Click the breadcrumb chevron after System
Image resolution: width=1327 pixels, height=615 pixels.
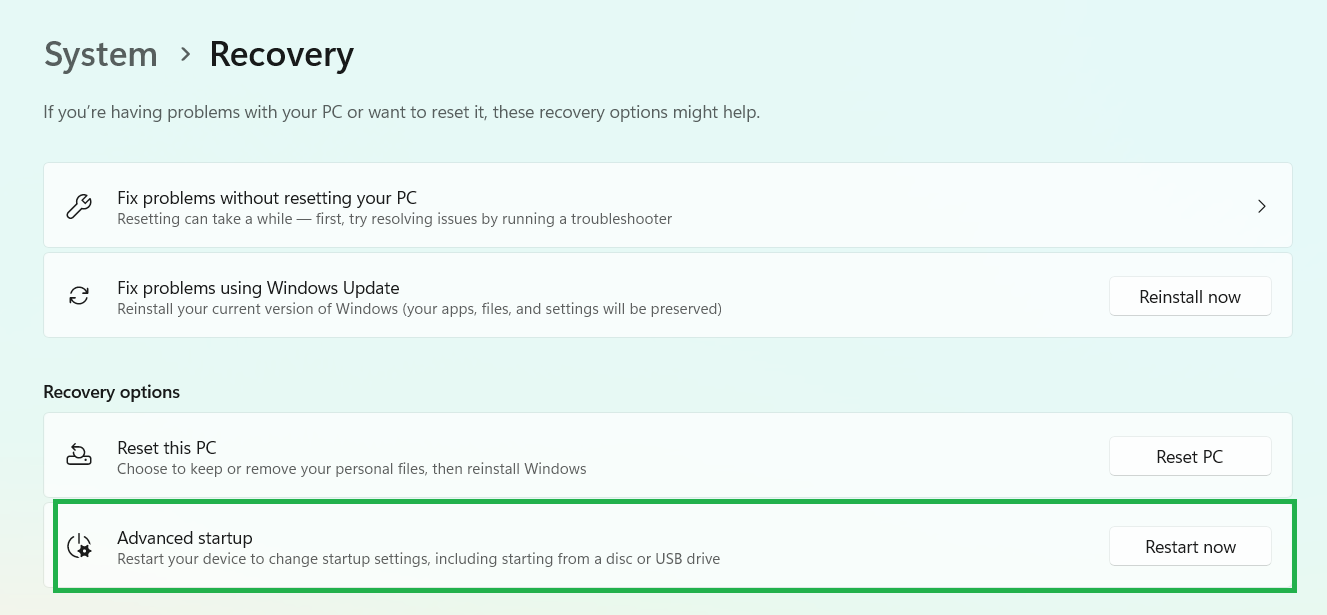pyautogui.click(x=185, y=55)
